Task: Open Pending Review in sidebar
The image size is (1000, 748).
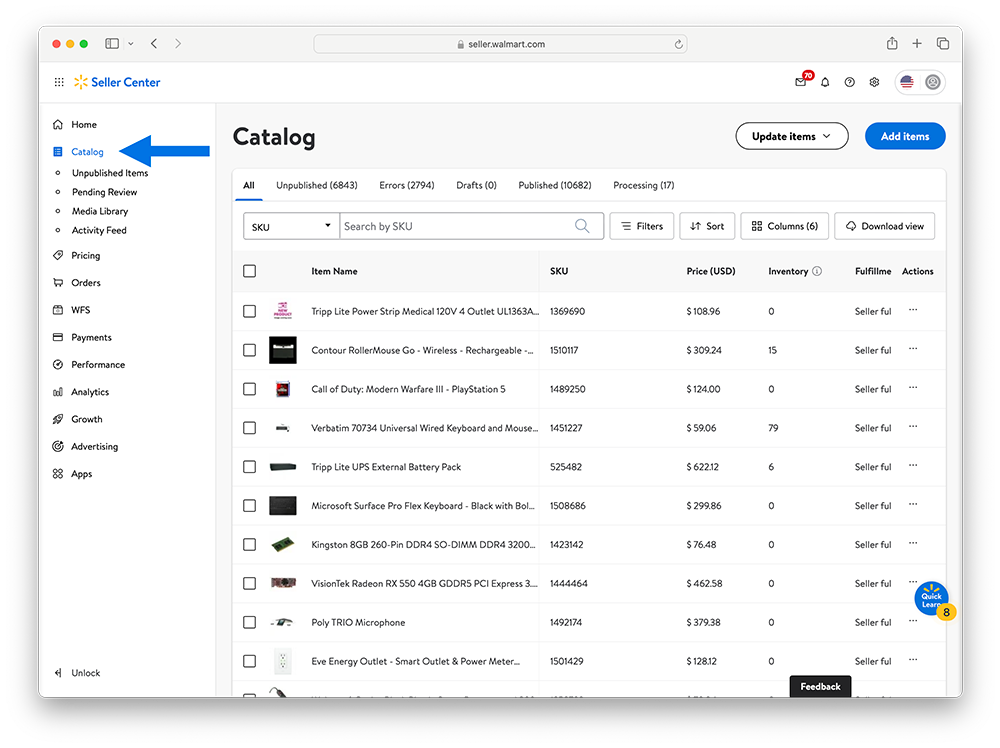Action: click(105, 192)
